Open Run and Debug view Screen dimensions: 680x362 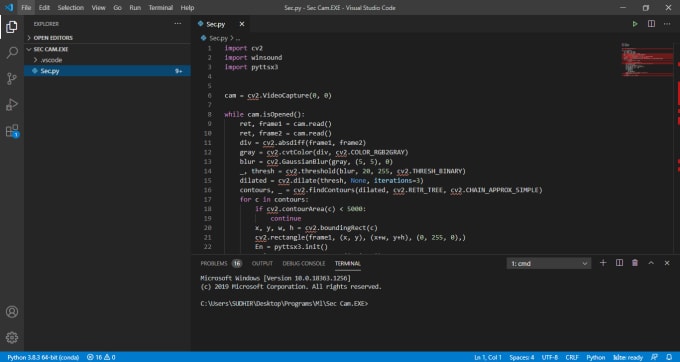[x=12, y=104]
